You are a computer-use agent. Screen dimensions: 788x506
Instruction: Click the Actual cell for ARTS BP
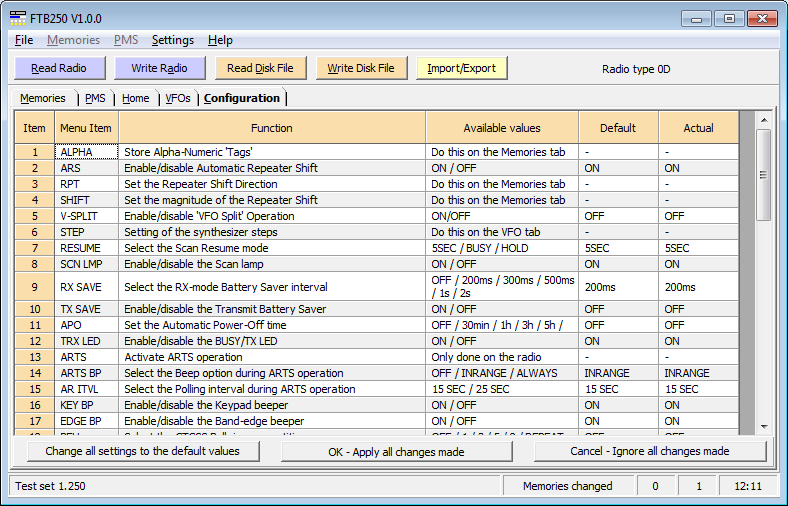[x=698, y=373]
